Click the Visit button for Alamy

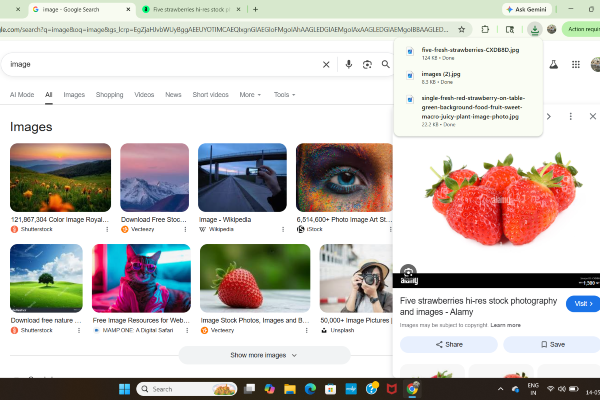tap(583, 304)
